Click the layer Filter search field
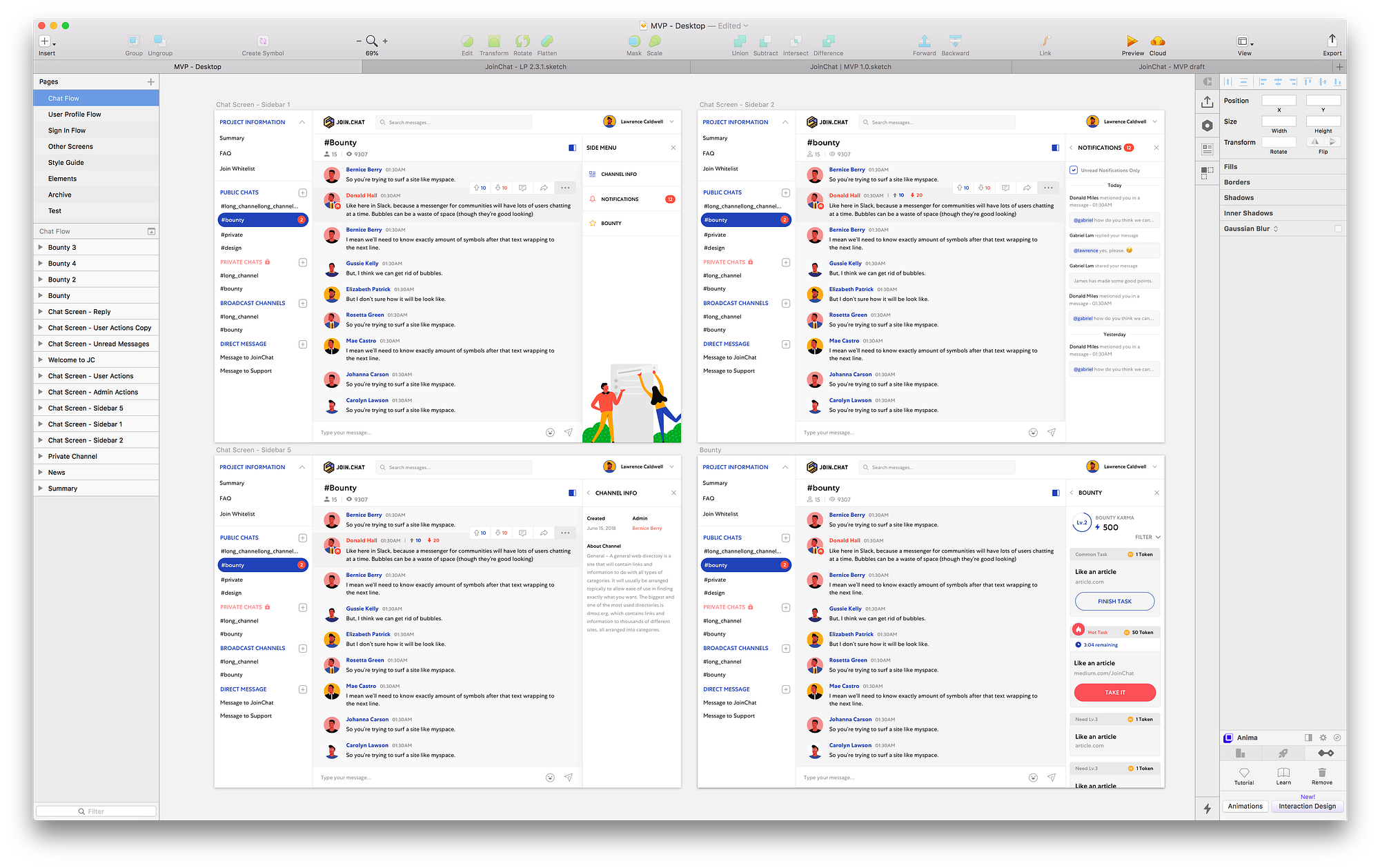Viewport: 1380px width, 868px height. click(96, 811)
